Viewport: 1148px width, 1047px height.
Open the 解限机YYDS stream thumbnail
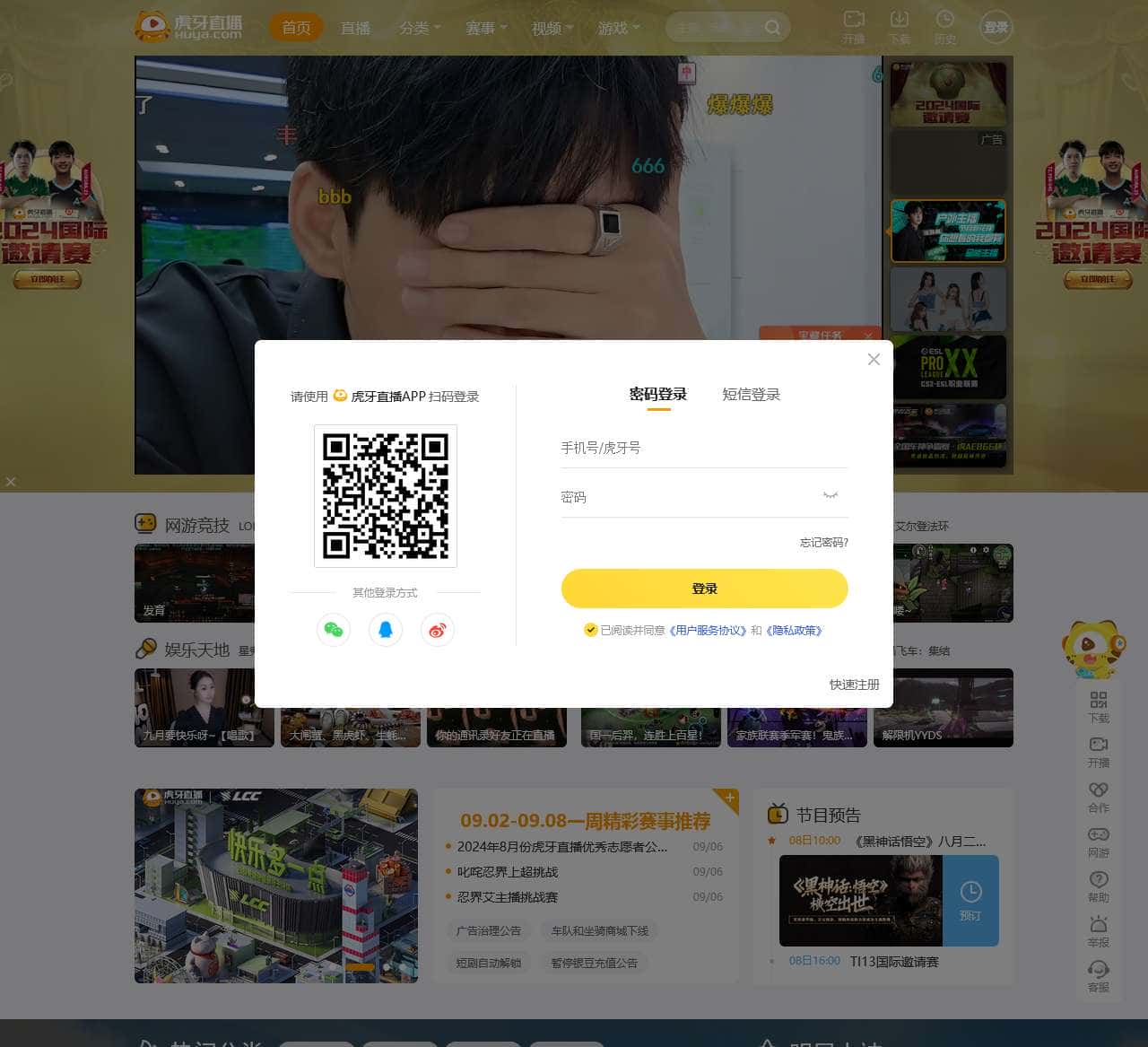tap(944, 708)
